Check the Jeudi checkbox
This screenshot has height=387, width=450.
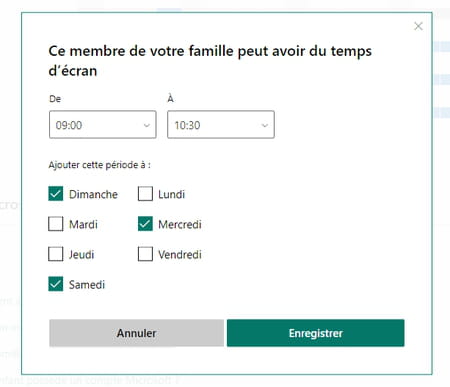click(x=56, y=254)
